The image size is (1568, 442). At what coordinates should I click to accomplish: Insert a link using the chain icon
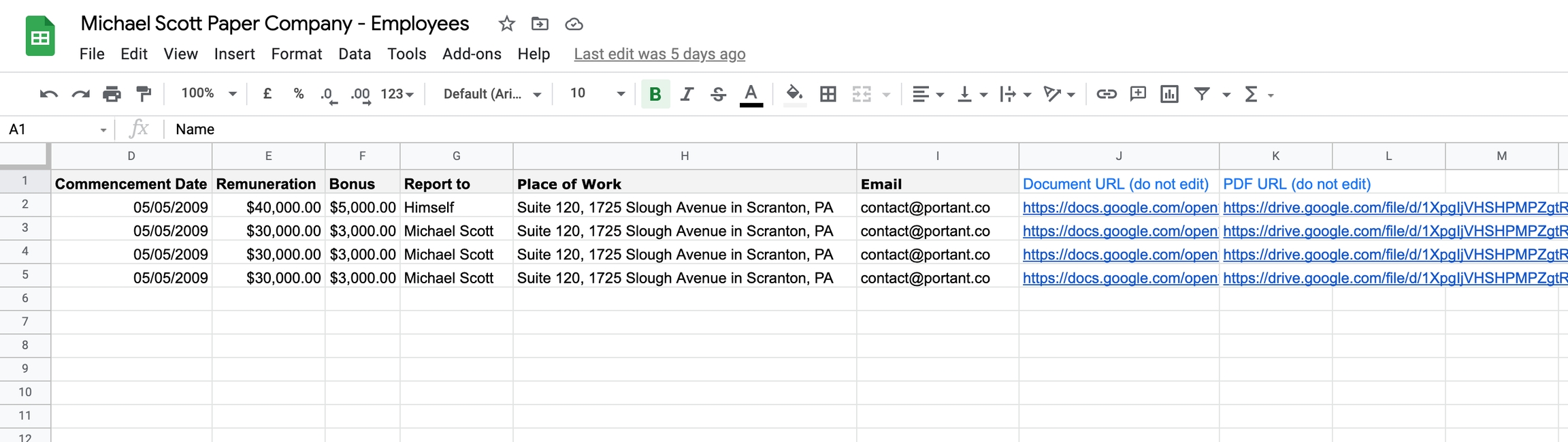(x=1106, y=94)
